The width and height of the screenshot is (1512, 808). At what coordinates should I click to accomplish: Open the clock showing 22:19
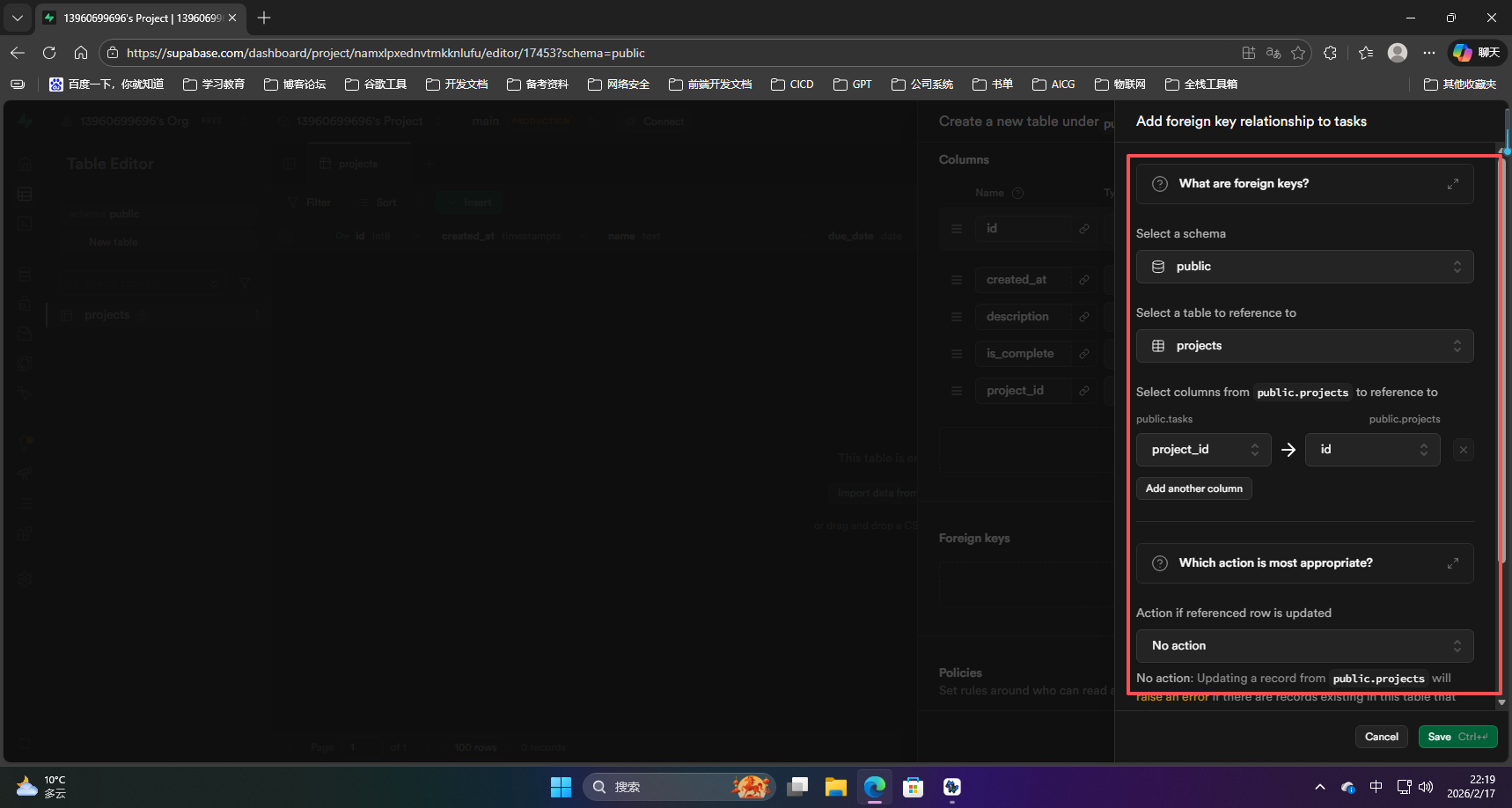pyautogui.click(x=1471, y=787)
